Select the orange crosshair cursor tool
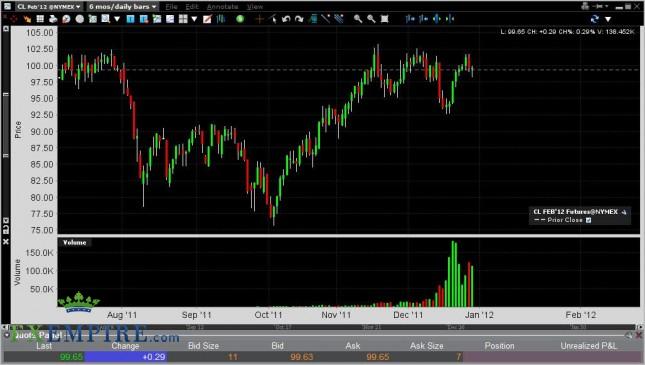645x365 pixels. click(x=259, y=19)
